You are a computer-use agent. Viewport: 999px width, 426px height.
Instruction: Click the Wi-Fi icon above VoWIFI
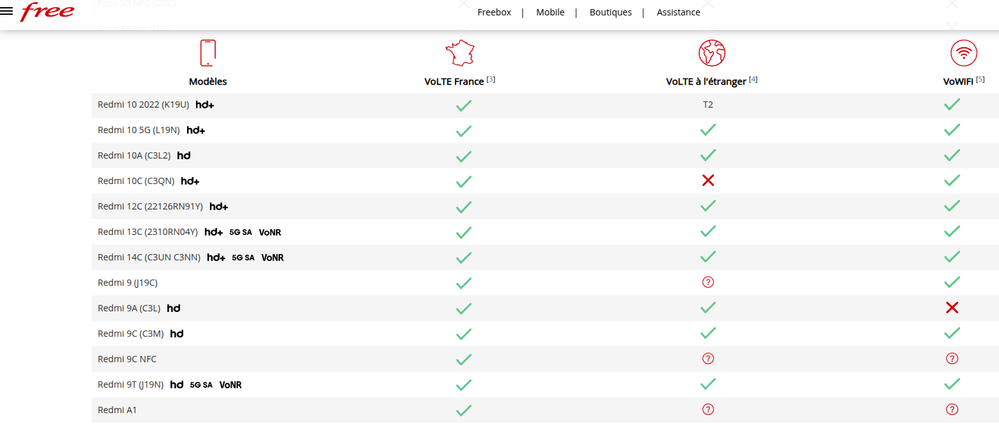963,53
